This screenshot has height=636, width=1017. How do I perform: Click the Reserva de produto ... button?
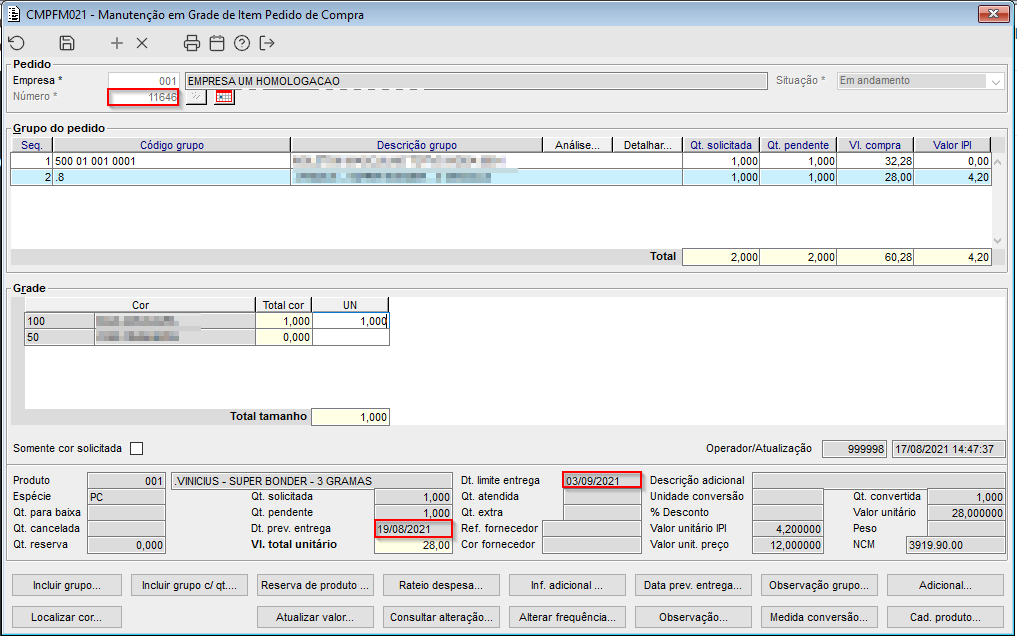[315, 585]
